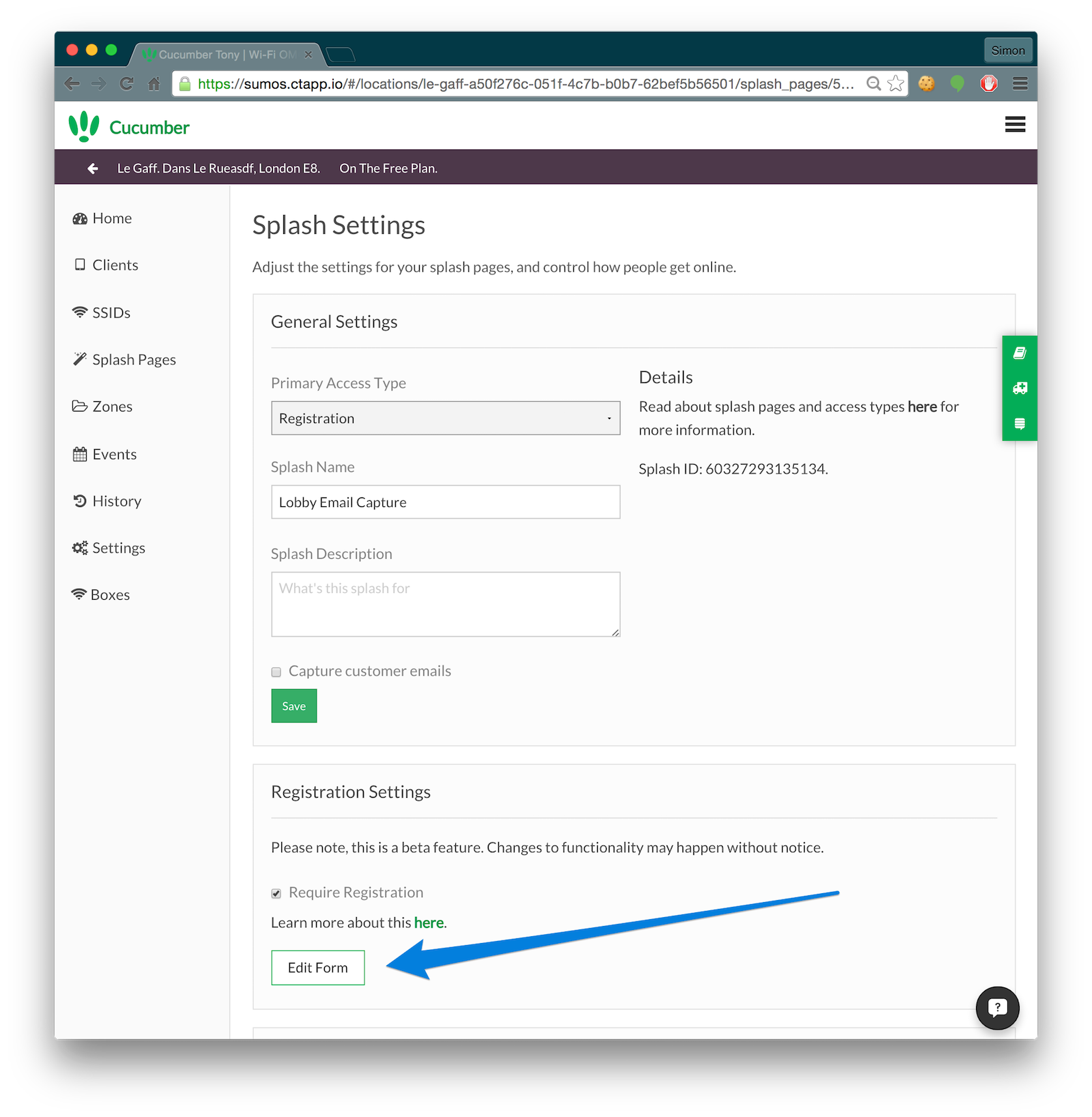1092x1117 pixels.
Task: Click the SSIDs wifi icon in sidebar
Action: [x=80, y=313]
